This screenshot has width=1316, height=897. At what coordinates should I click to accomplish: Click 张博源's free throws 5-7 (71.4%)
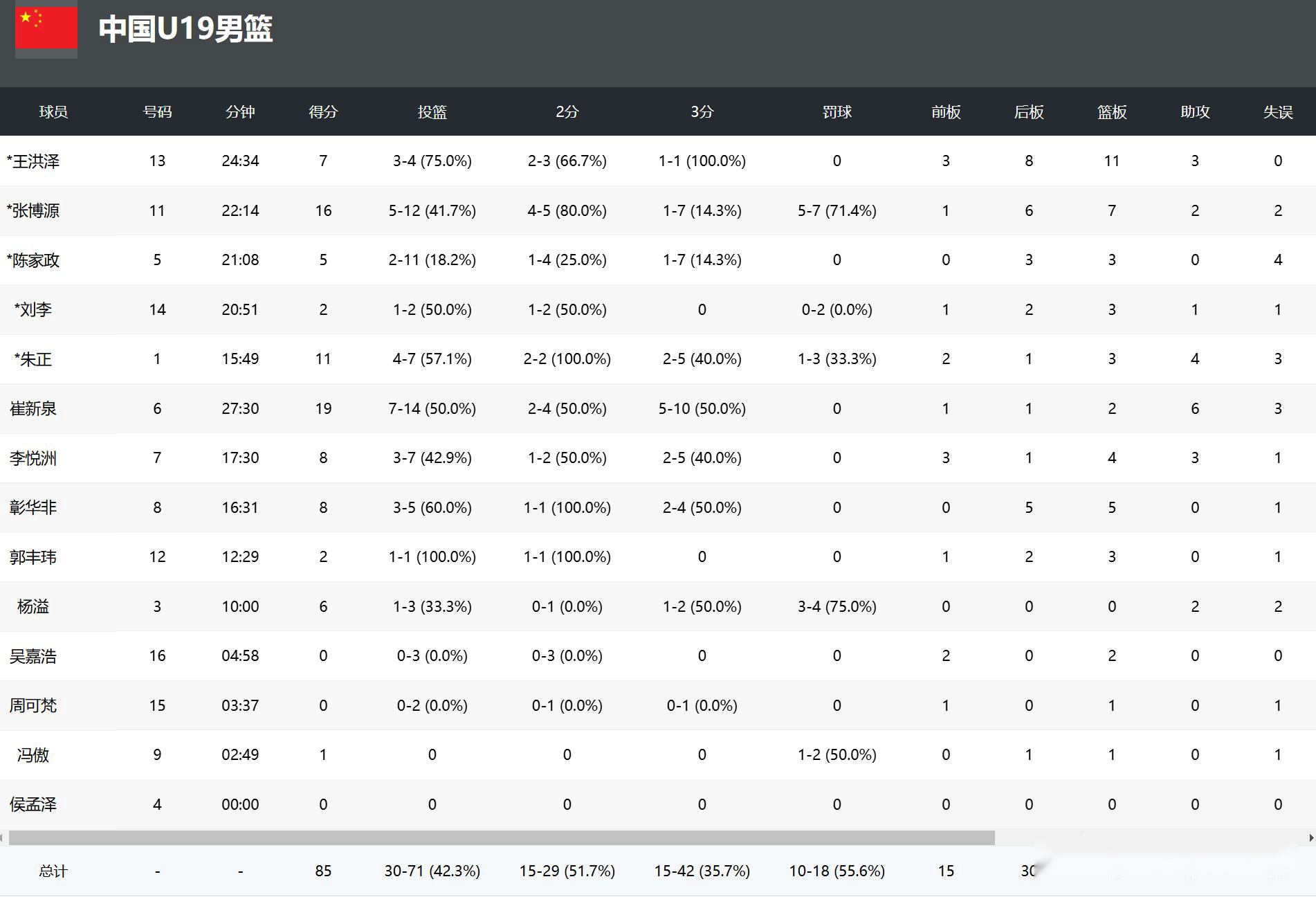click(837, 210)
